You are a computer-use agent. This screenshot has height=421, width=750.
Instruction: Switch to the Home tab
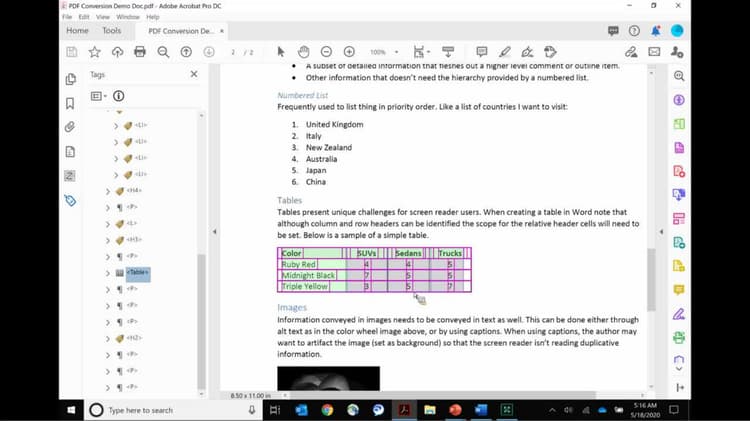click(x=77, y=31)
